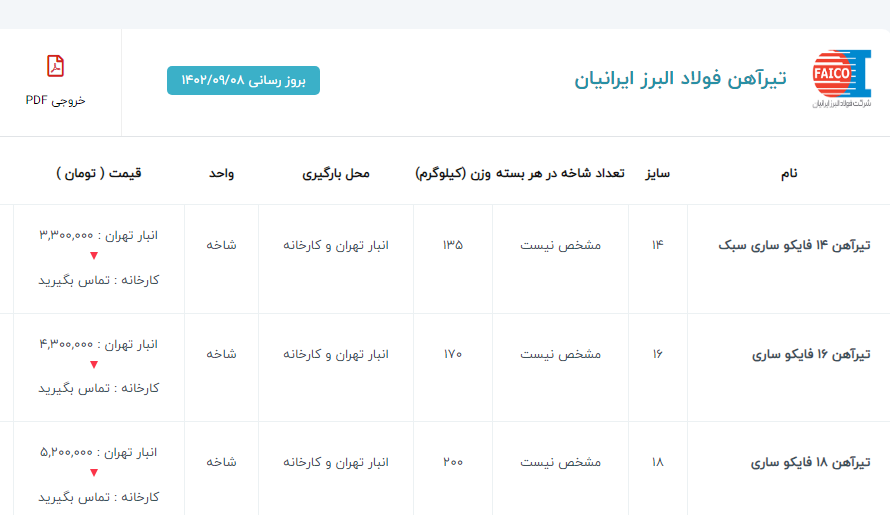
Task: Click the سایز column header
Action: tap(657, 173)
